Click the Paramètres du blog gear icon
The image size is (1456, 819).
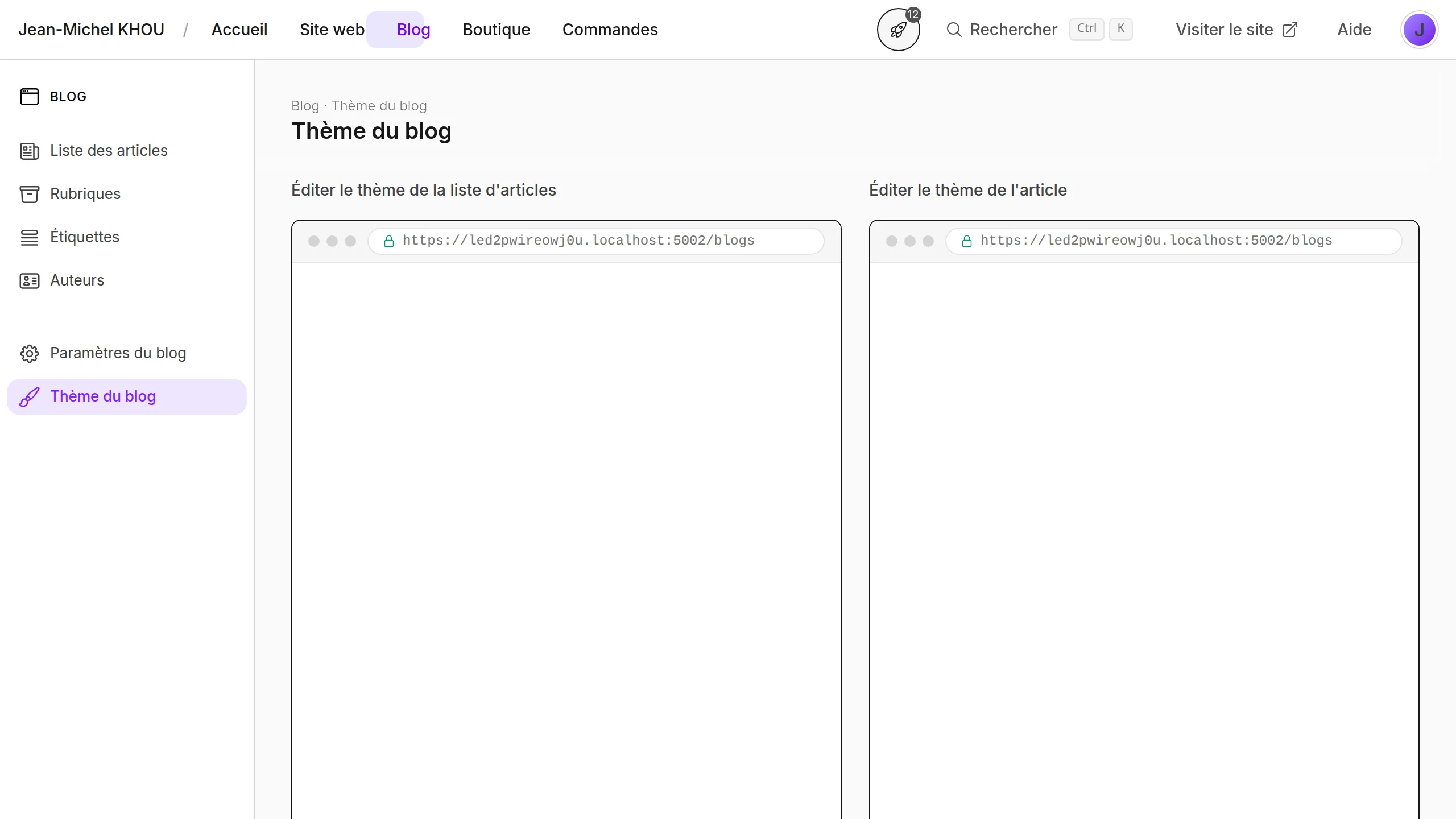(x=30, y=354)
